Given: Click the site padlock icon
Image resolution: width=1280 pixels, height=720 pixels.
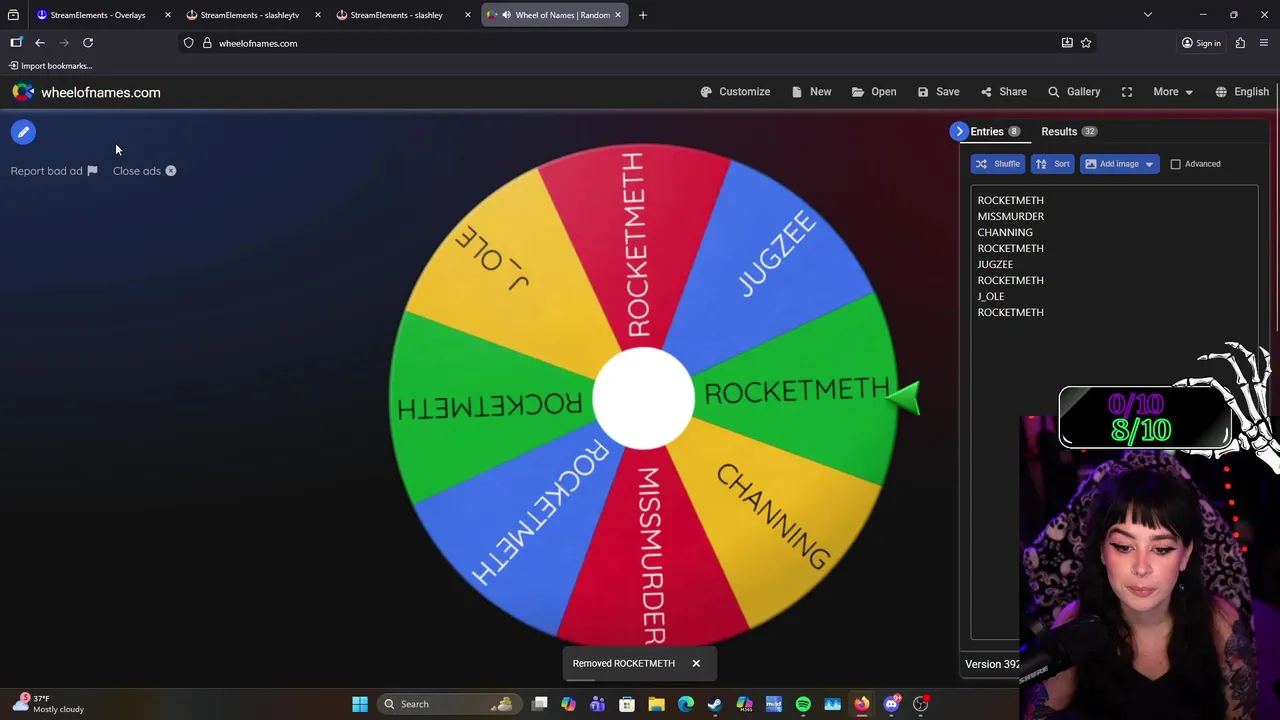Looking at the screenshot, I should 207,43.
